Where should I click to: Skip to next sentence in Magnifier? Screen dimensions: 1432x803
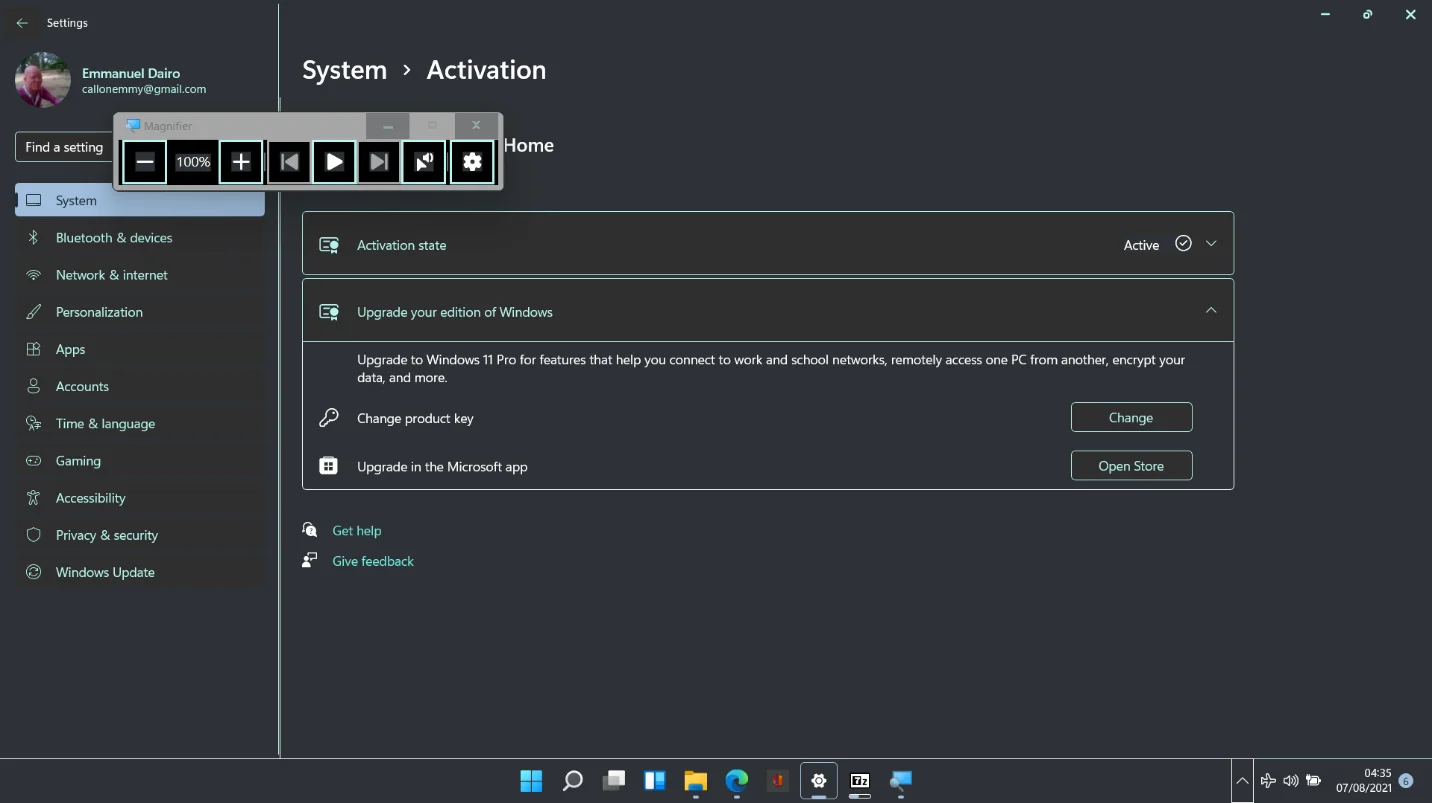[379, 162]
